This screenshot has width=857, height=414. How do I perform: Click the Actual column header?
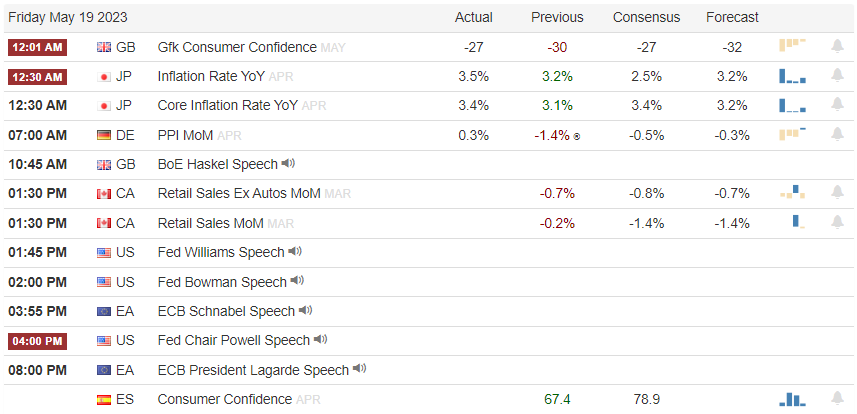[473, 18]
